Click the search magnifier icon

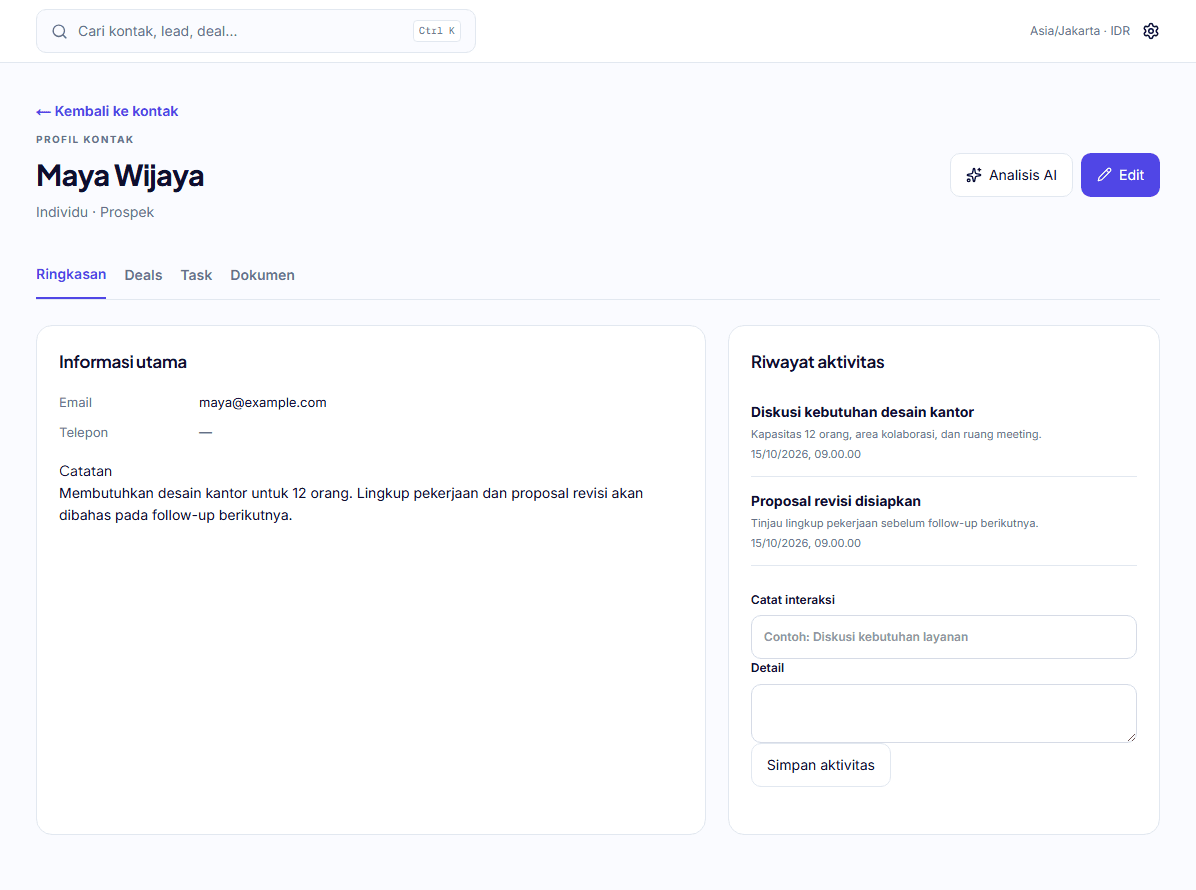(x=59, y=31)
